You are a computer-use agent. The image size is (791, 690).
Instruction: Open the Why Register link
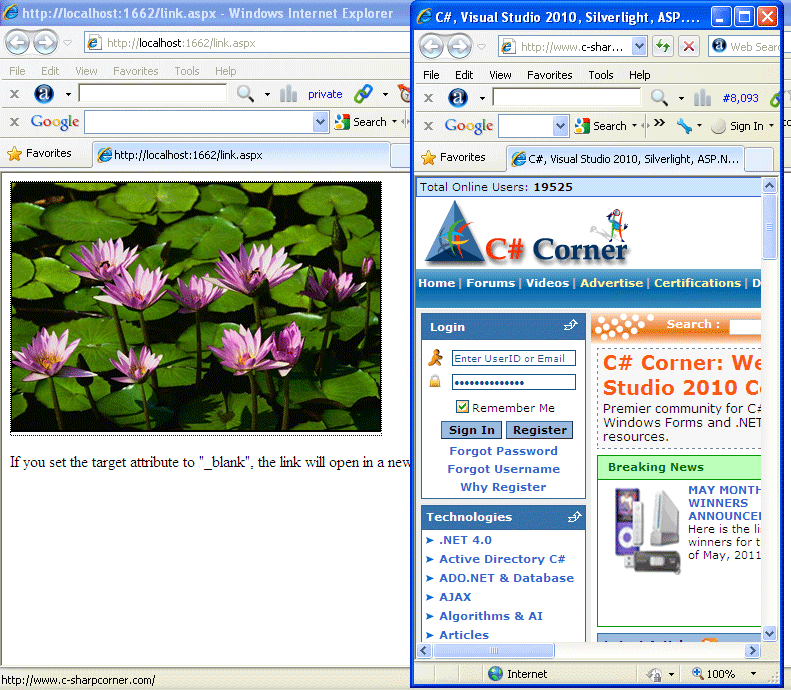(503, 487)
